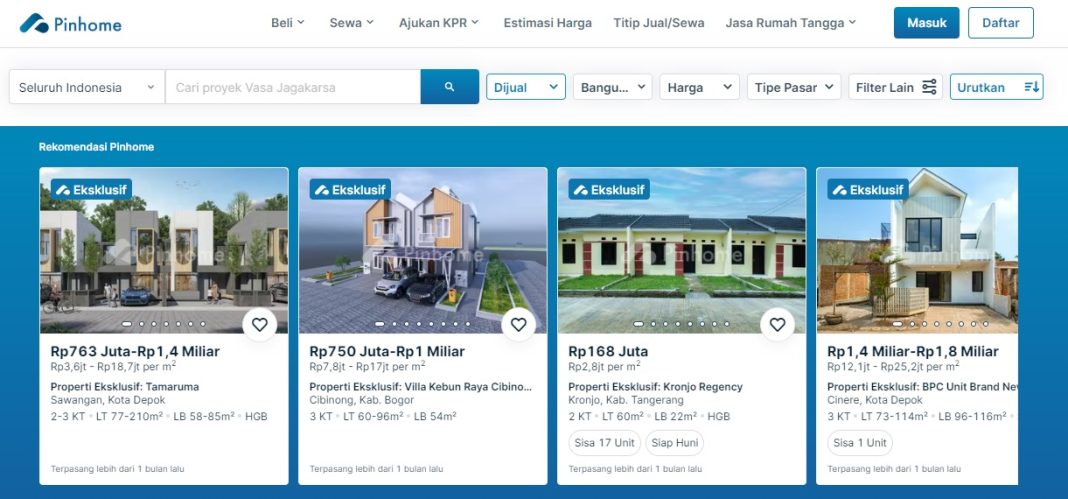Viewport: 1068px width, 499px height.
Task: Click the Rp168 Juta price
Action: pyautogui.click(x=608, y=351)
